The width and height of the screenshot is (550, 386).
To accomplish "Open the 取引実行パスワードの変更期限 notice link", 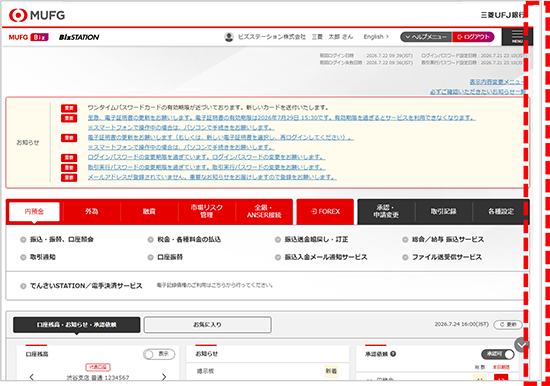I will click(206, 167).
